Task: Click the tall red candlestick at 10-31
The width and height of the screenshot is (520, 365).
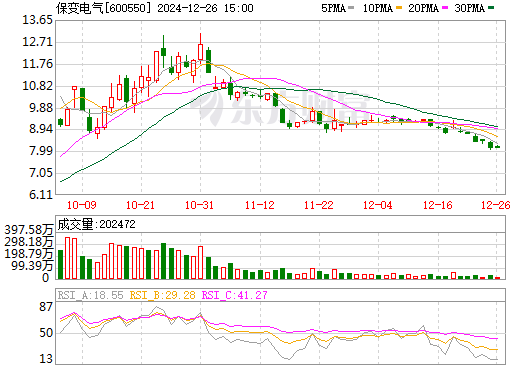Action: click(200, 52)
